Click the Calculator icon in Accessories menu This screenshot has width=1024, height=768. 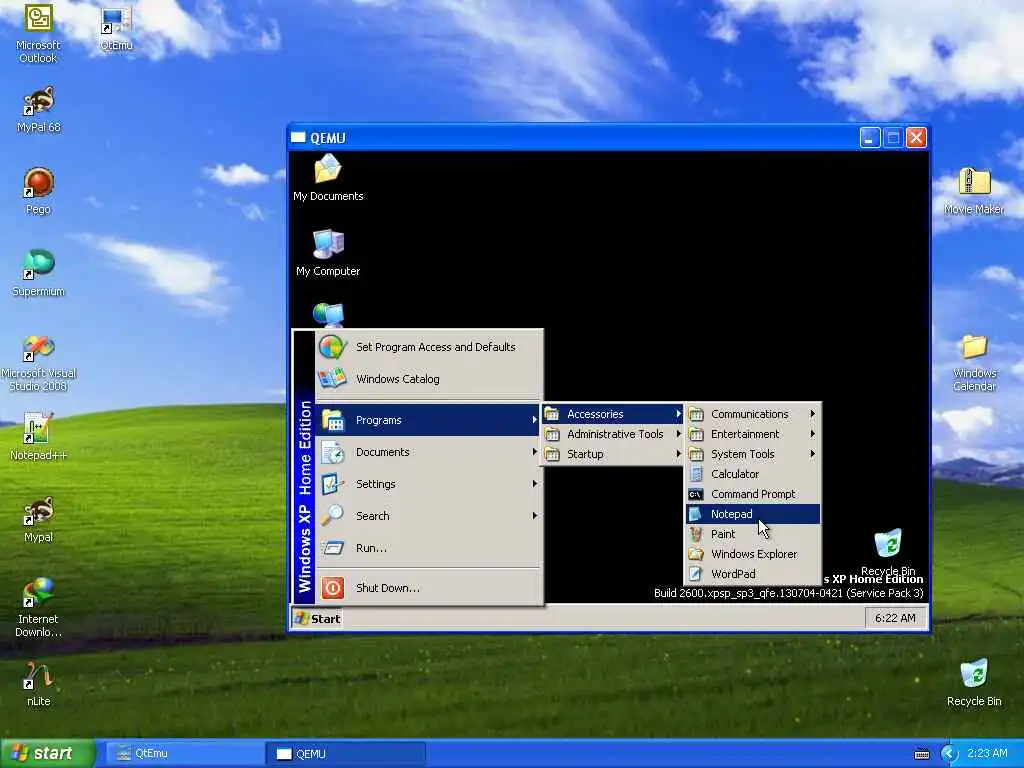pos(696,474)
